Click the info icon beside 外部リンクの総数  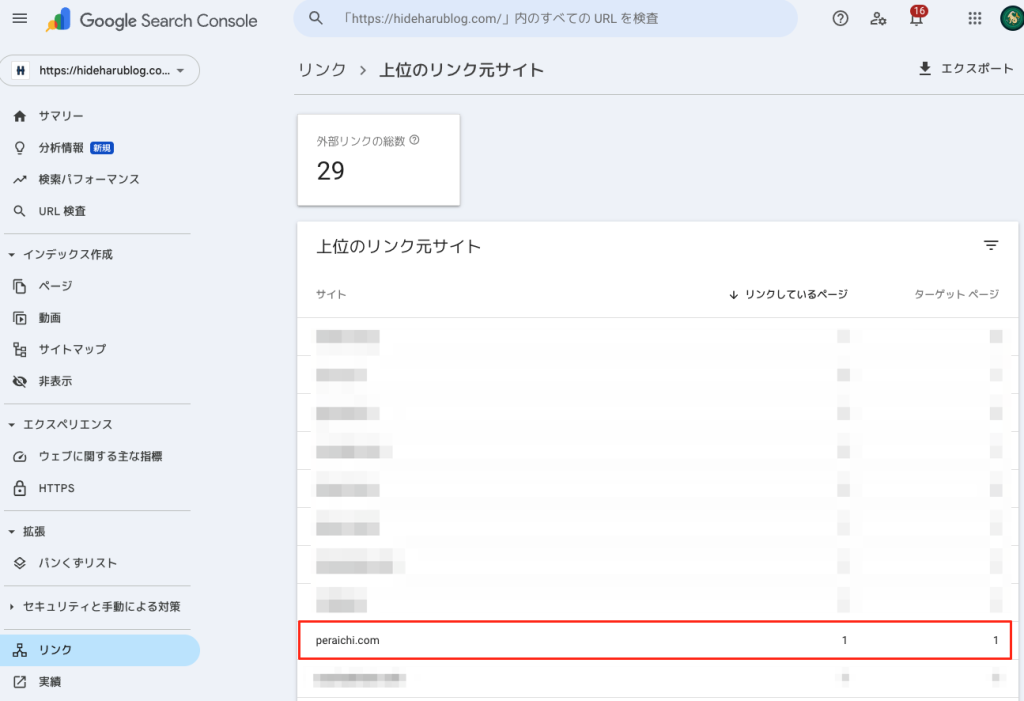[x=414, y=141]
